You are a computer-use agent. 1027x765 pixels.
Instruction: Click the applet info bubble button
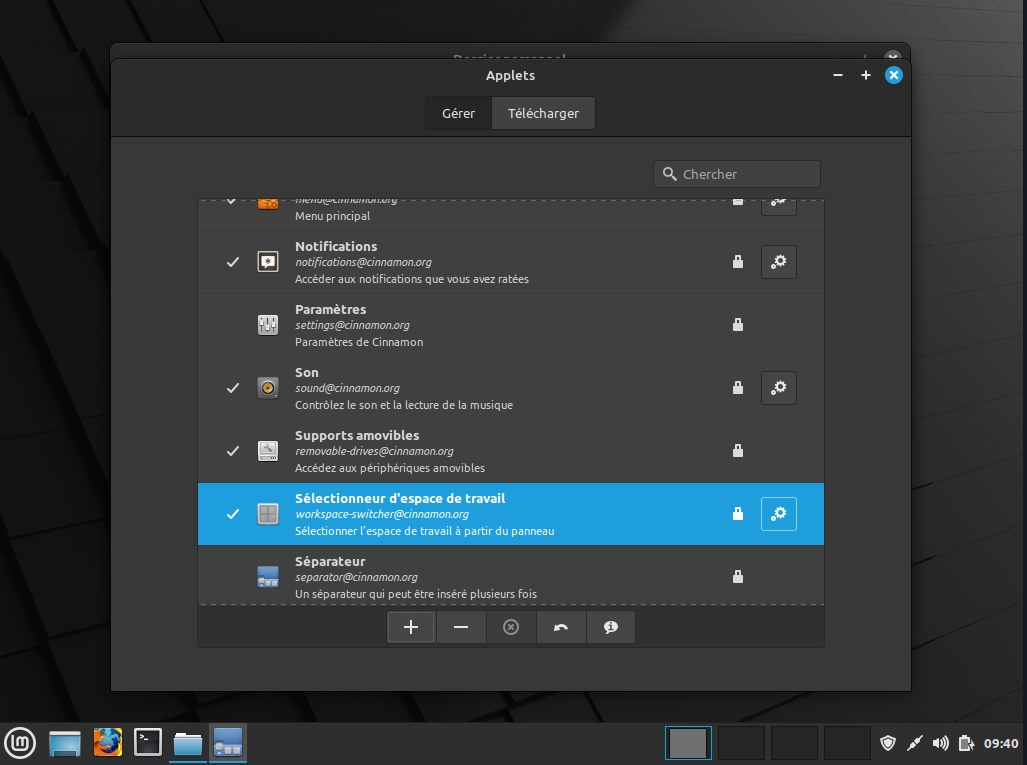tap(610, 627)
